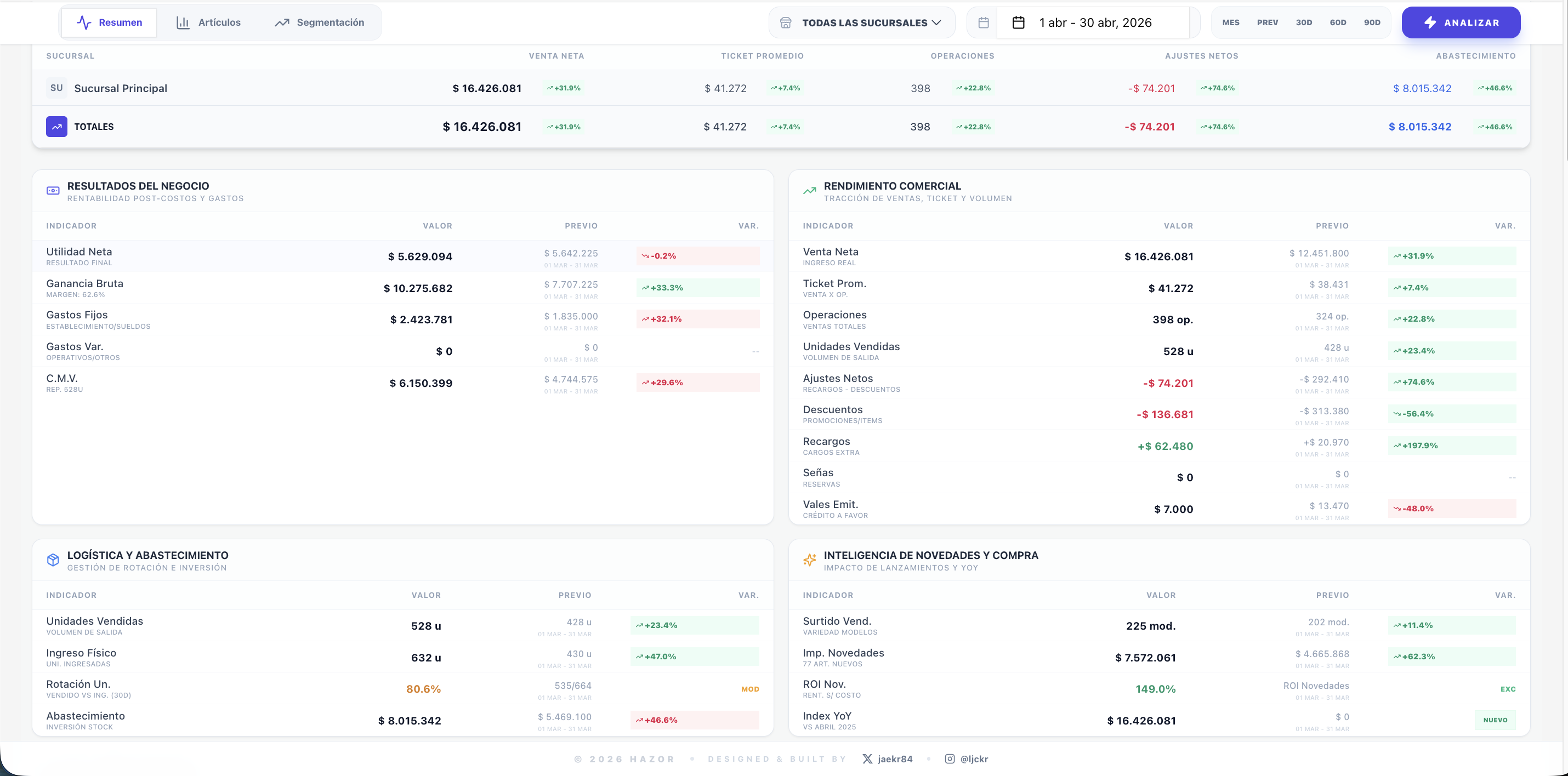The image size is (1568, 776).
Task: Expand the Todas las Sucursales dropdown
Action: tap(862, 22)
